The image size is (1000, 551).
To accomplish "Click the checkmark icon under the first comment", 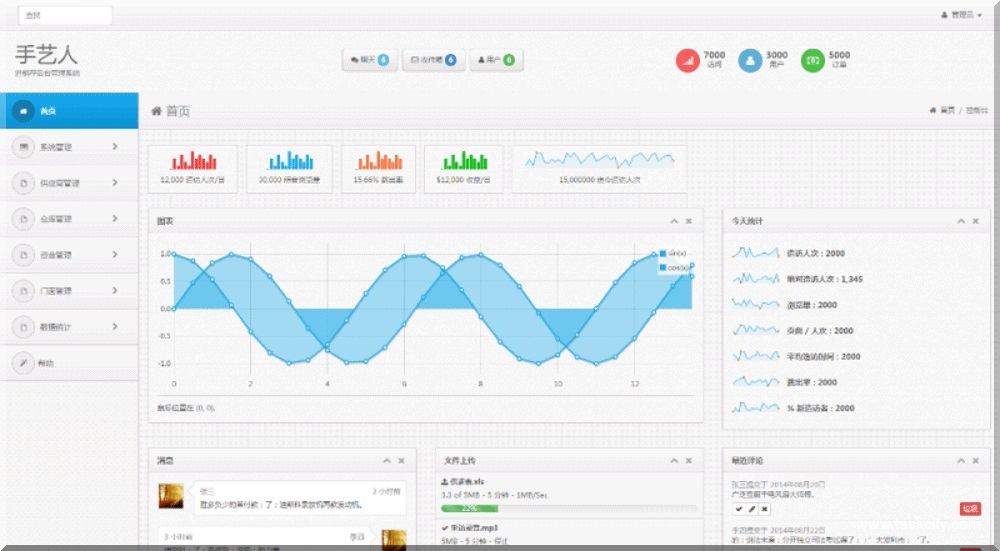I will pos(739,509).
